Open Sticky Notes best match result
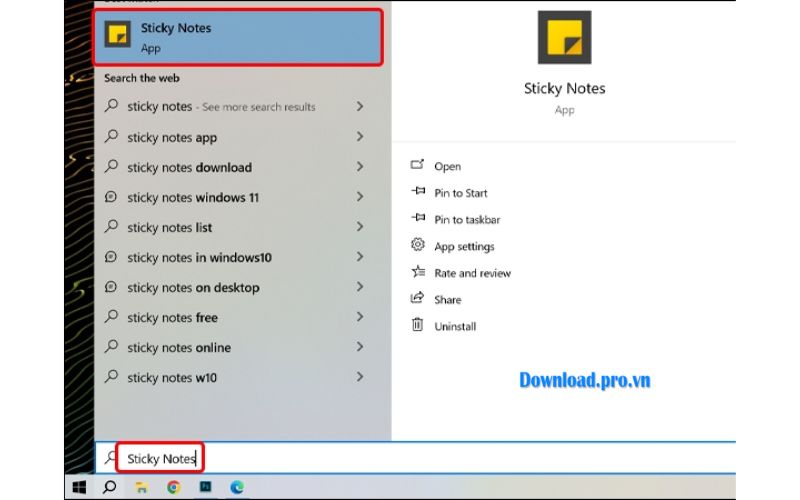This screenshot has width=800, height=500. [x=238, y=37]
